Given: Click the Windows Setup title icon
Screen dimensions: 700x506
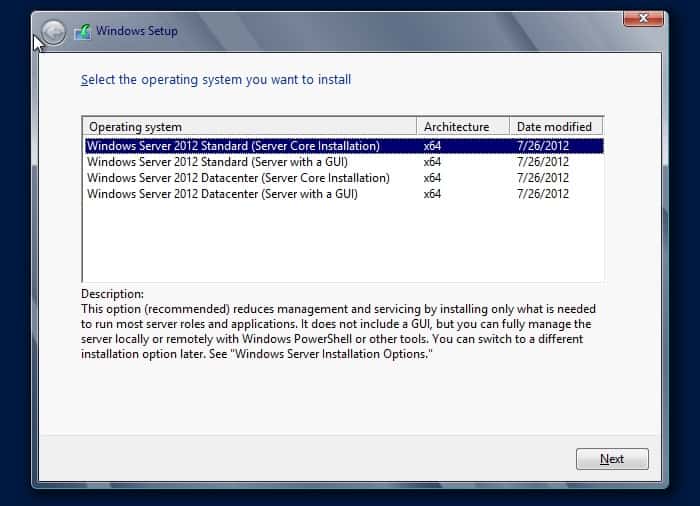Looking at the screenshot, I should 83,32.
